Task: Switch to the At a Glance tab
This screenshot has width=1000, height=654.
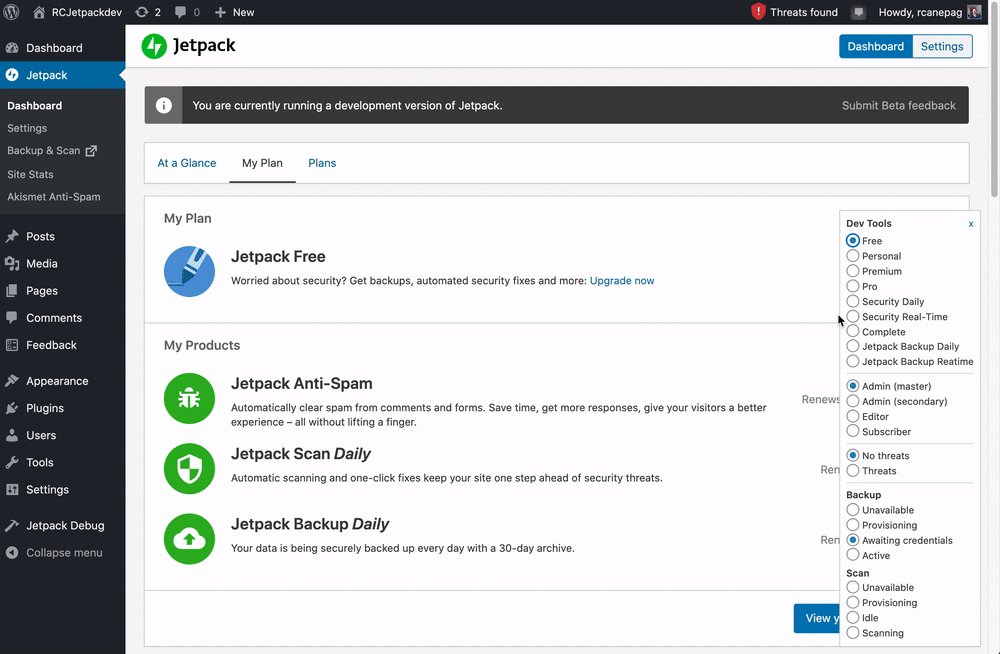Action: pyautogui.click(x=187, y=163)
